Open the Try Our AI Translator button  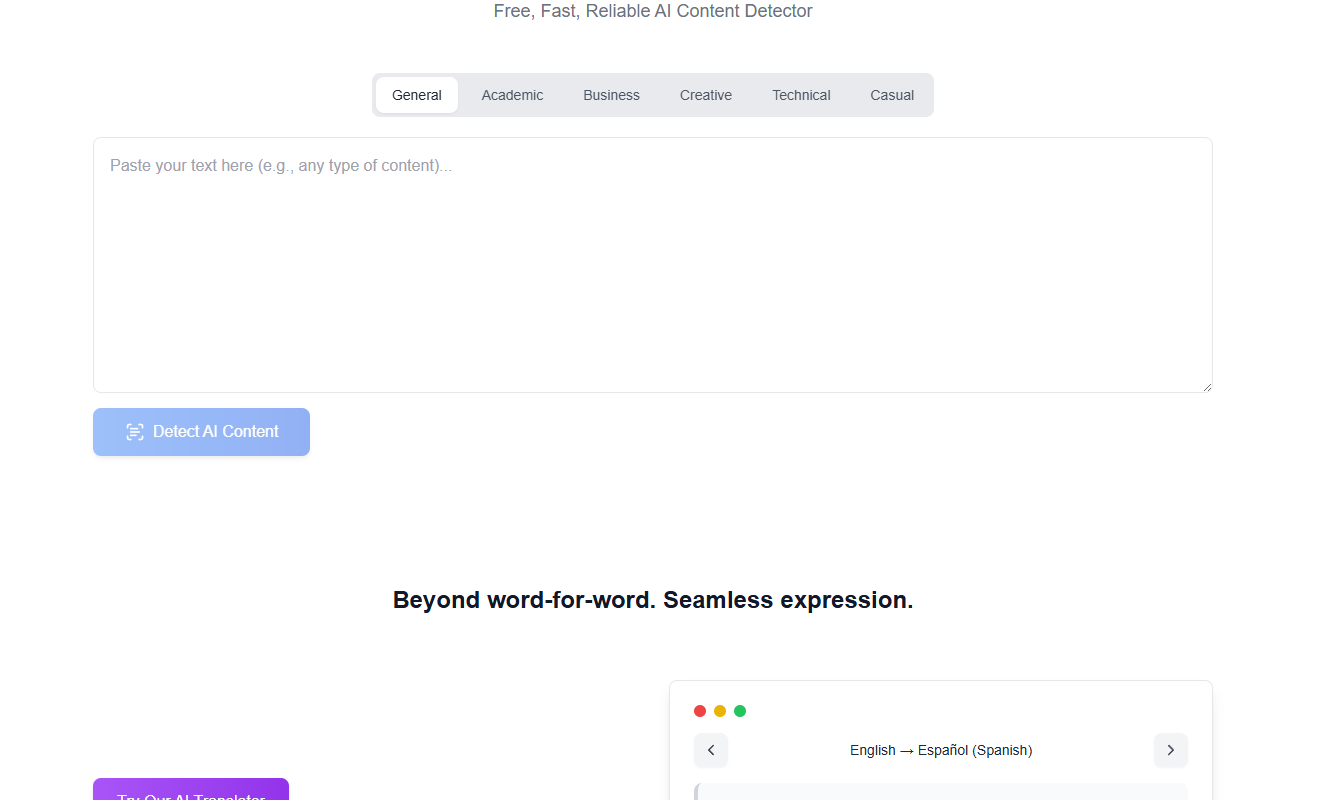(191, 790)
